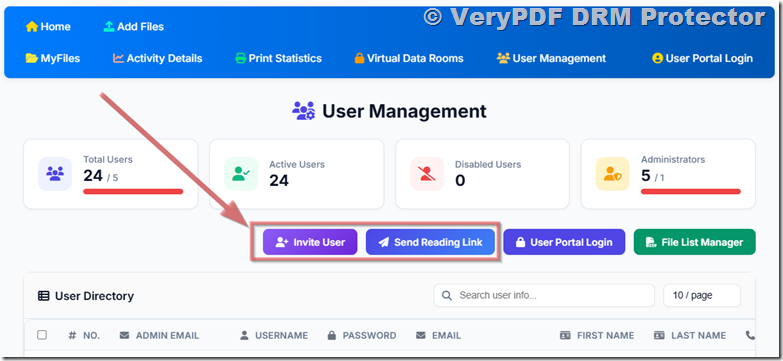Click the Send Reading Link button

pos(430,242)
